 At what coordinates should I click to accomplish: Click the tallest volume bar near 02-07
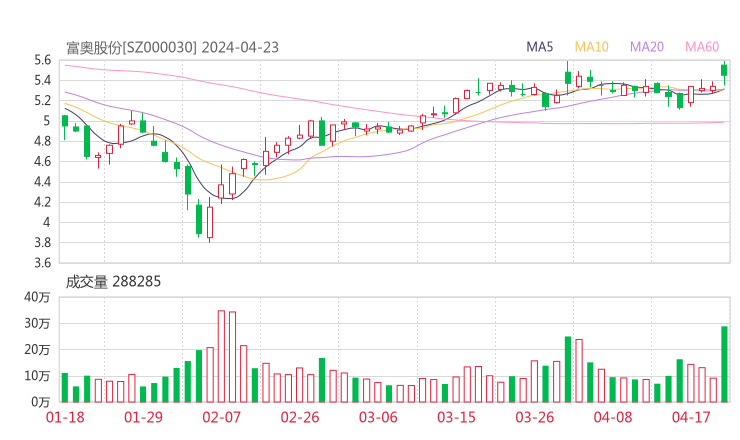pyautogui.click(x=221, y=356)
